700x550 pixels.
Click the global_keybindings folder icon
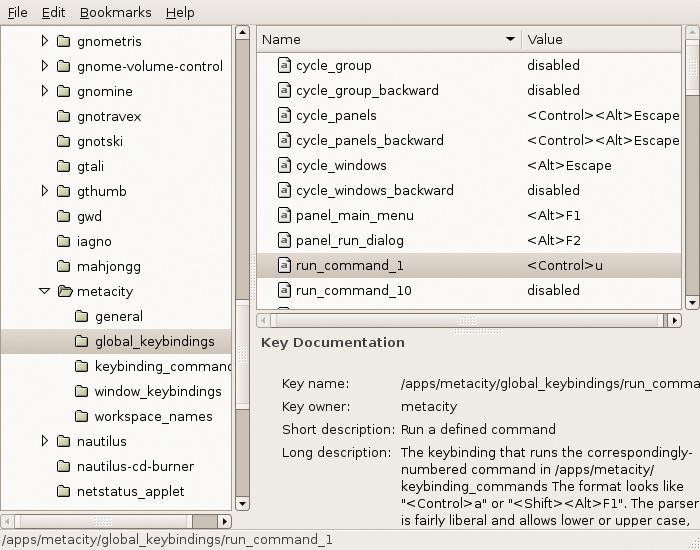tap(82, 341)
